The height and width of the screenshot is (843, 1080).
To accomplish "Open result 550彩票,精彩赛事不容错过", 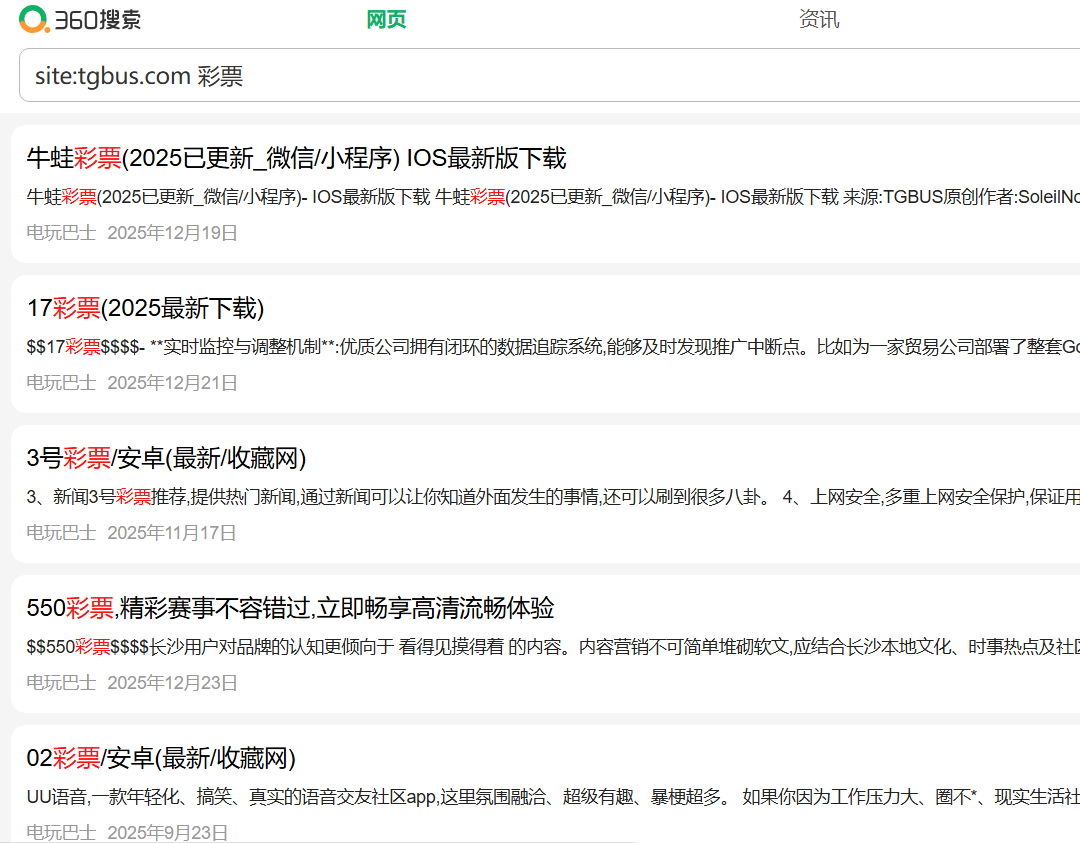I will pos(290,608).
